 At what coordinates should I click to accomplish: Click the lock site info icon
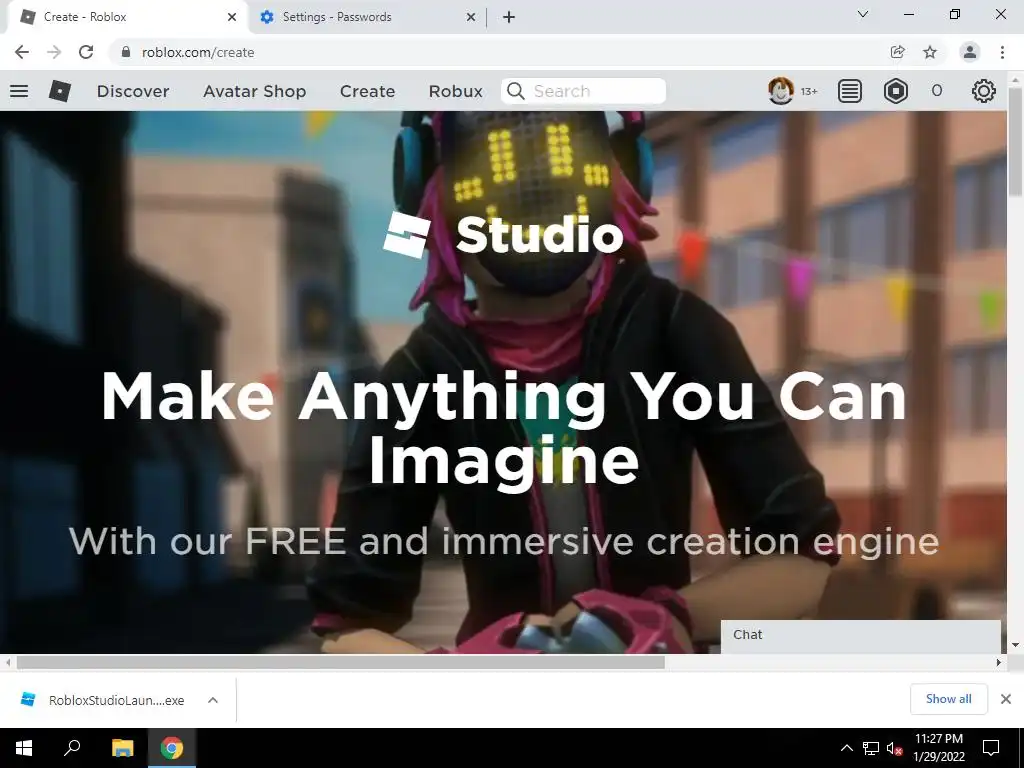pos(125,52)
